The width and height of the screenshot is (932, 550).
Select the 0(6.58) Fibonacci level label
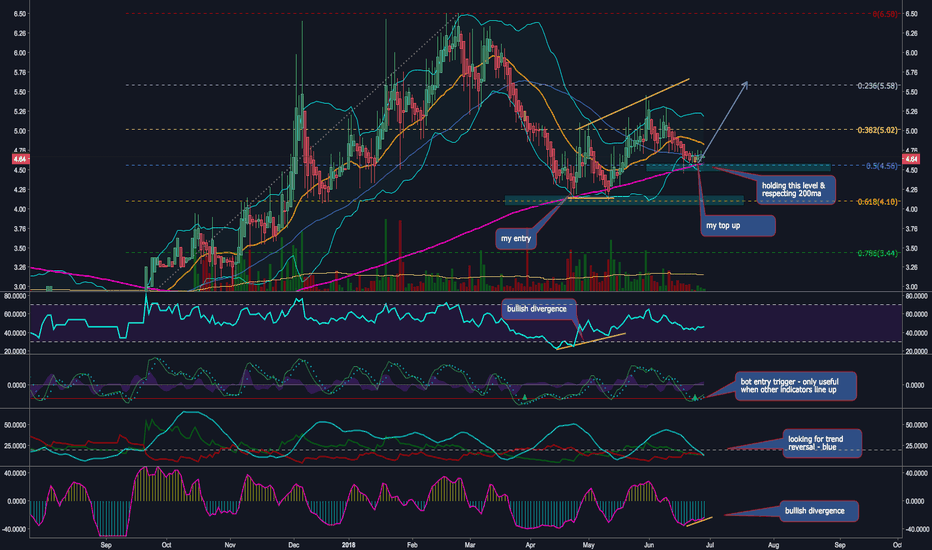tap(884, 14)
